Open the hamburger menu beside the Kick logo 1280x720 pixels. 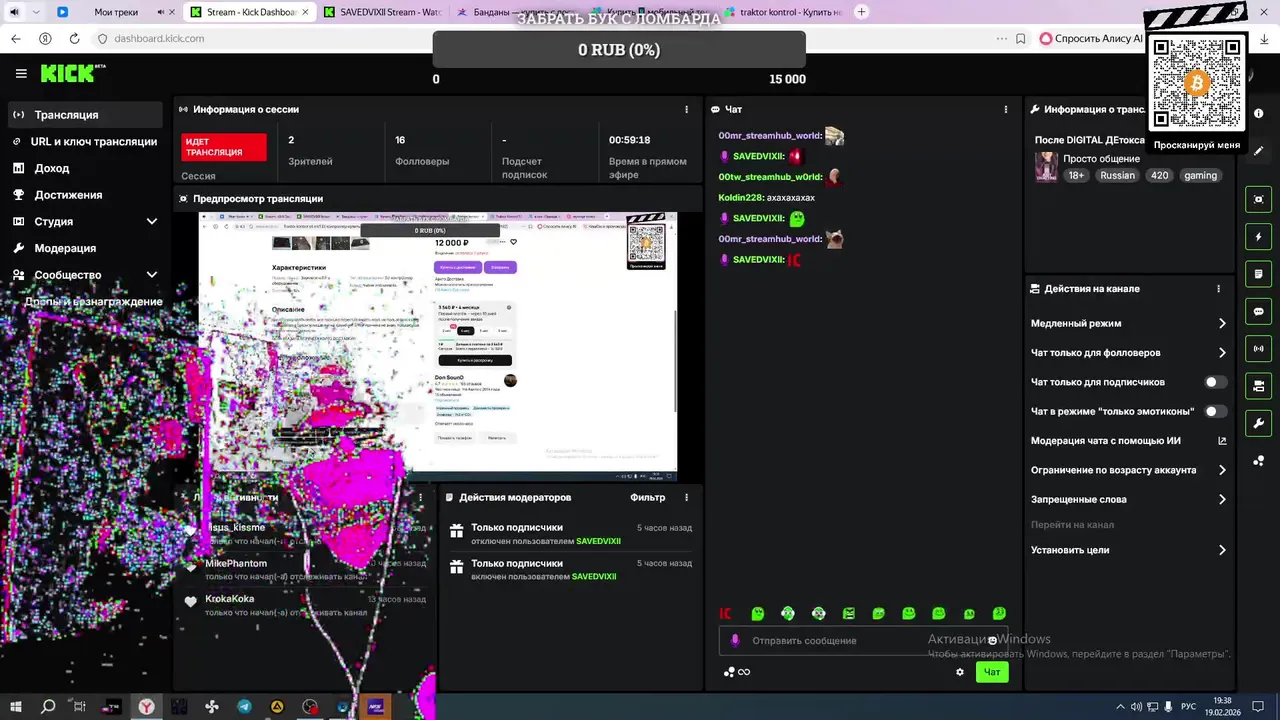click(x=21, y=73)
